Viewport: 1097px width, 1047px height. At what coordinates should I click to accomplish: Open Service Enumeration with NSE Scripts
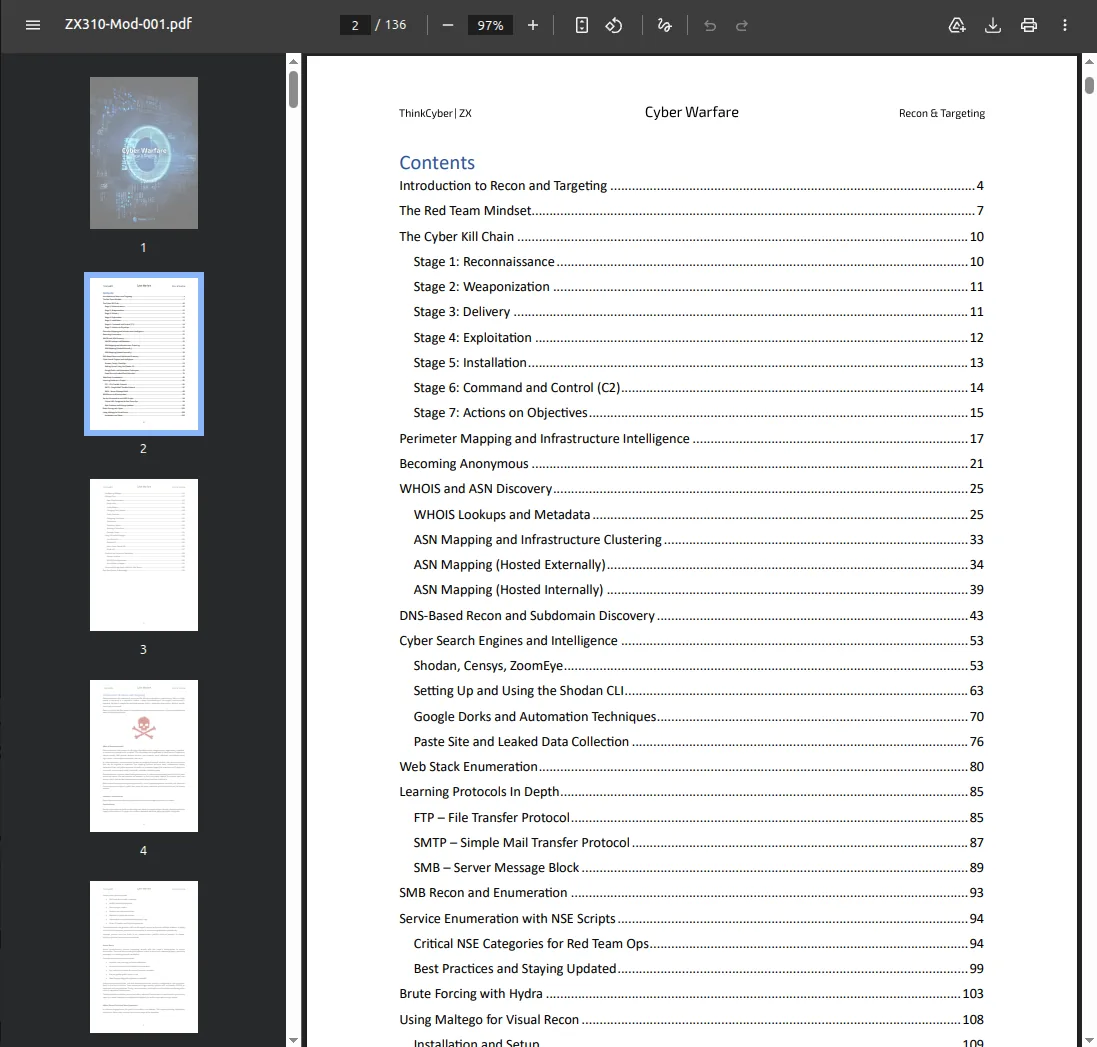pyautogui.click(x=691, y=919)
